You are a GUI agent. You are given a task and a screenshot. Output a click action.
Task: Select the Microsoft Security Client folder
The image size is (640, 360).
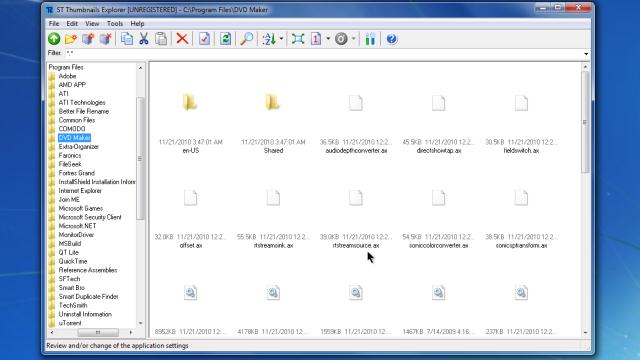90,218
